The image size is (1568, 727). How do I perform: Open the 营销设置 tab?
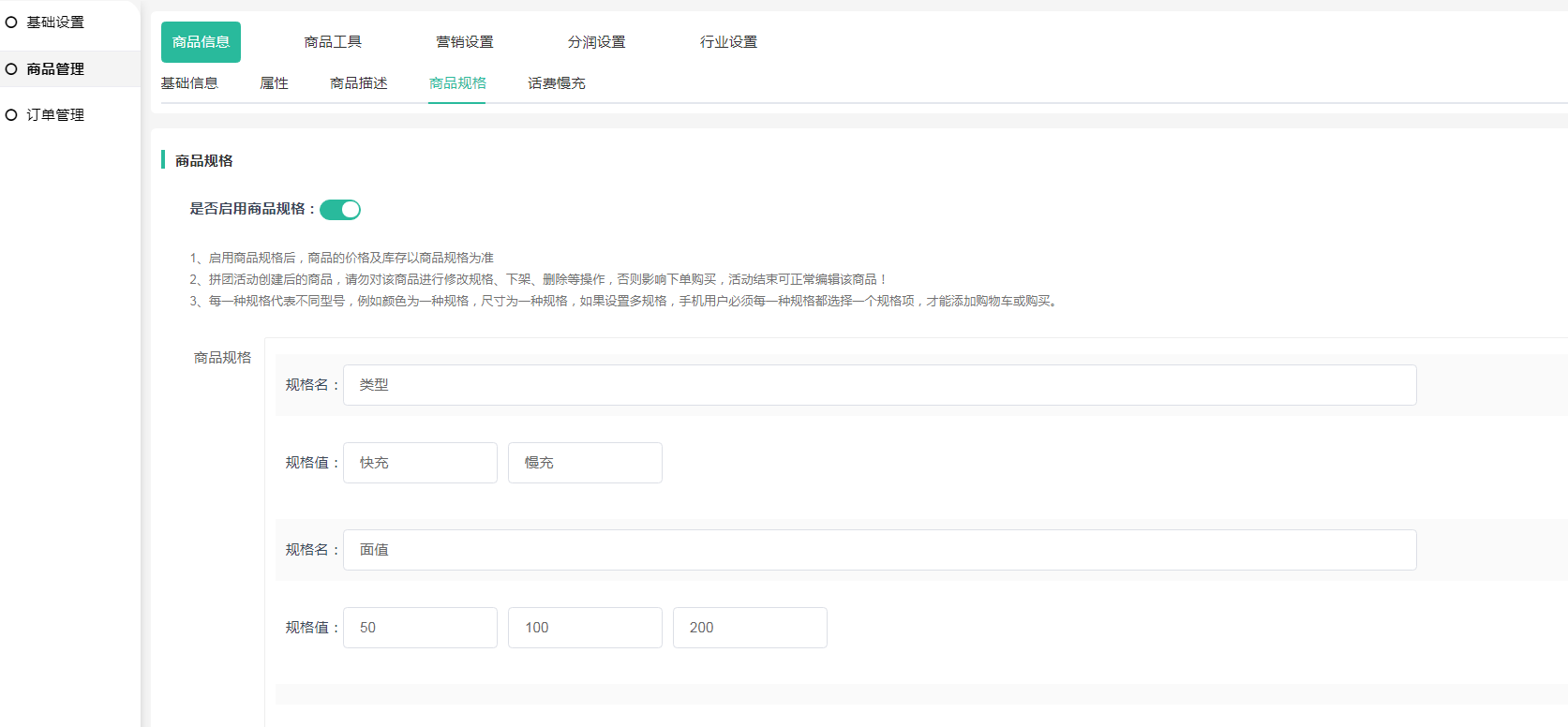coord(465,42)
